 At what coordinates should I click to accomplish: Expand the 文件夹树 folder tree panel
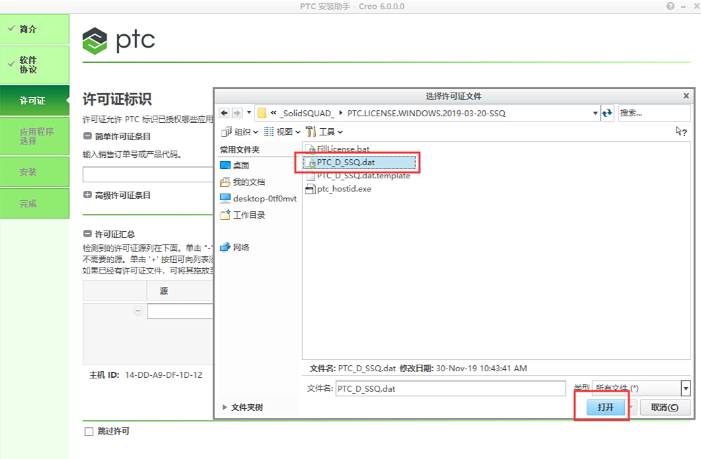225,407
